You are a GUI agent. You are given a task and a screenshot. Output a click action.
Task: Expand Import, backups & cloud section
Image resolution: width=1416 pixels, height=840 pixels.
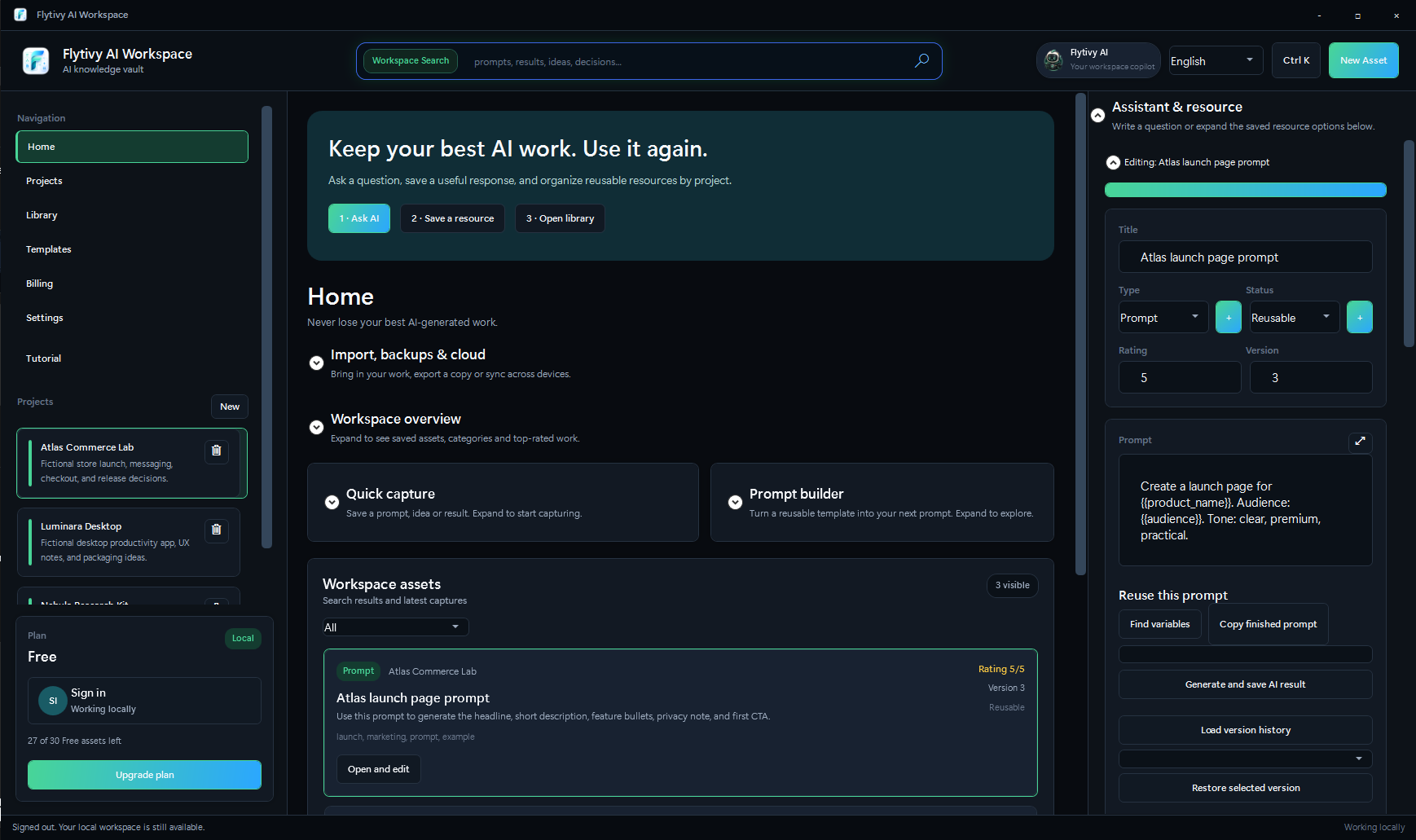point(316,363)
